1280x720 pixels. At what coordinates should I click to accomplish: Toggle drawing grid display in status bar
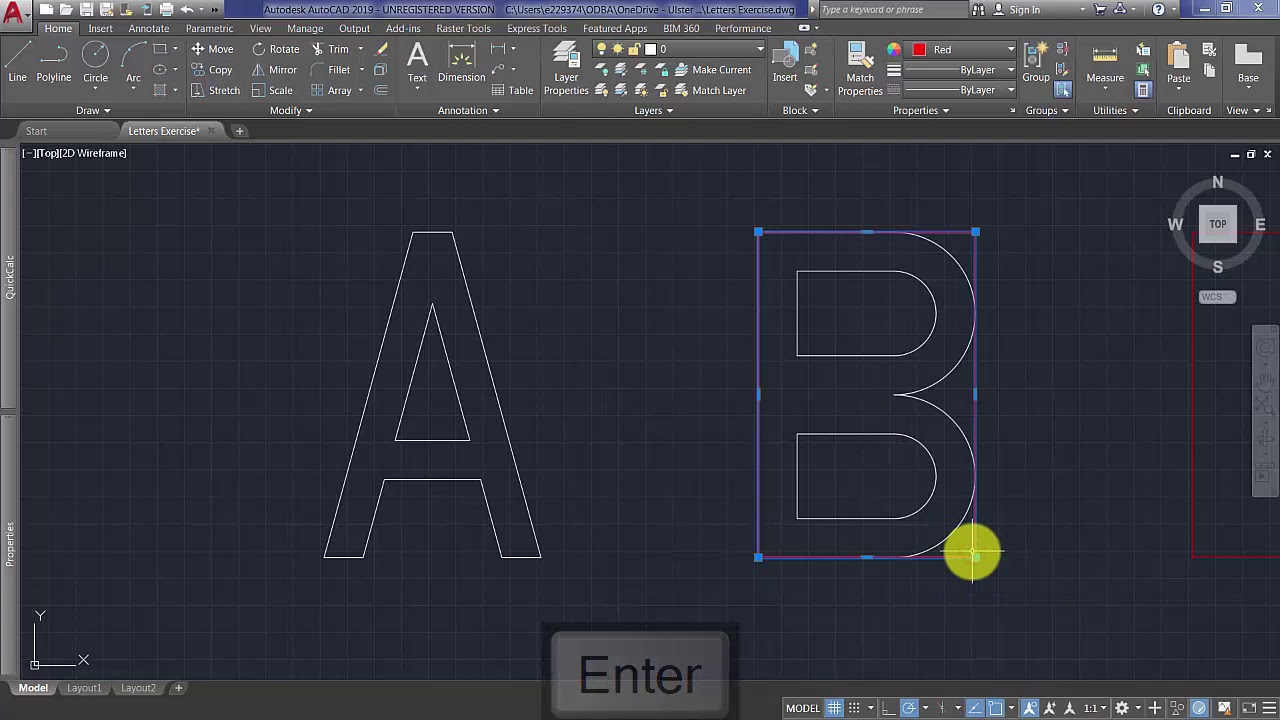[x=834, y=708]
